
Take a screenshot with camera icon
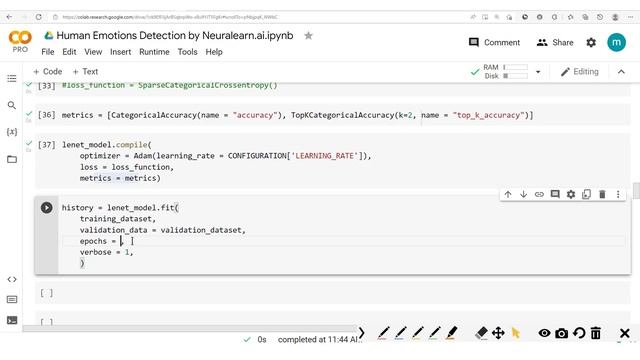(561, 333)
